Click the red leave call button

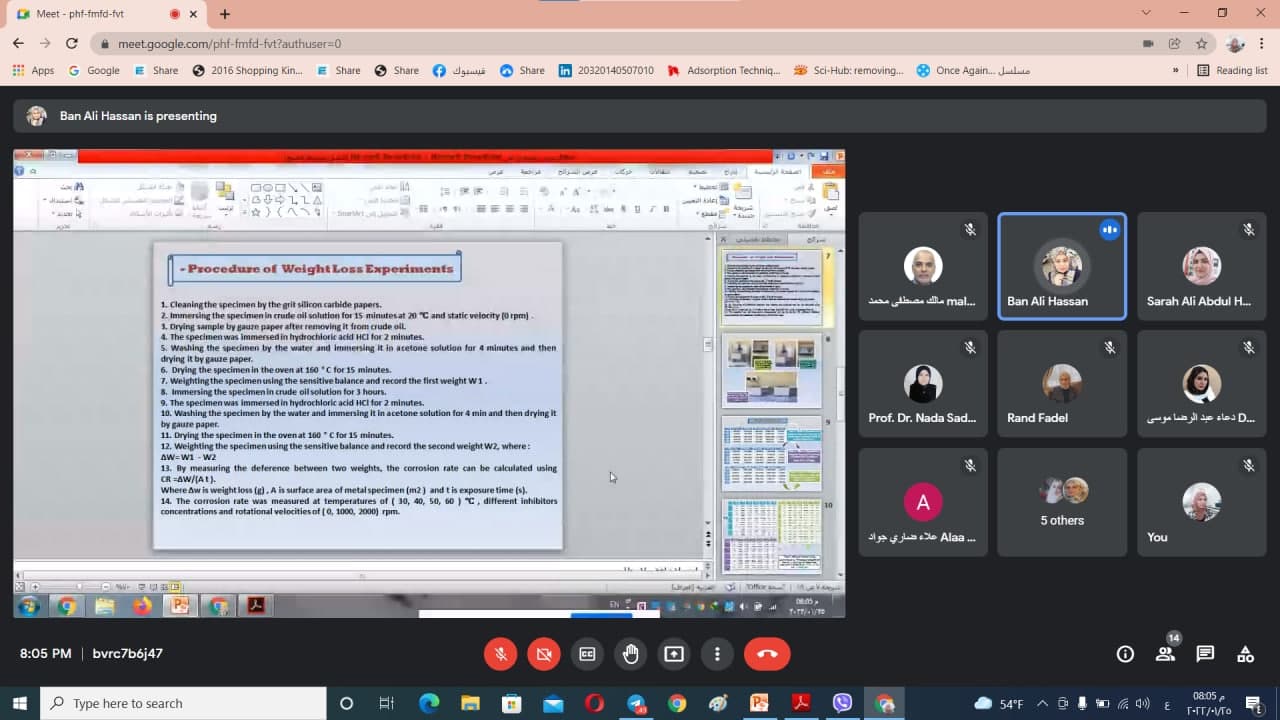pos(767,654)
